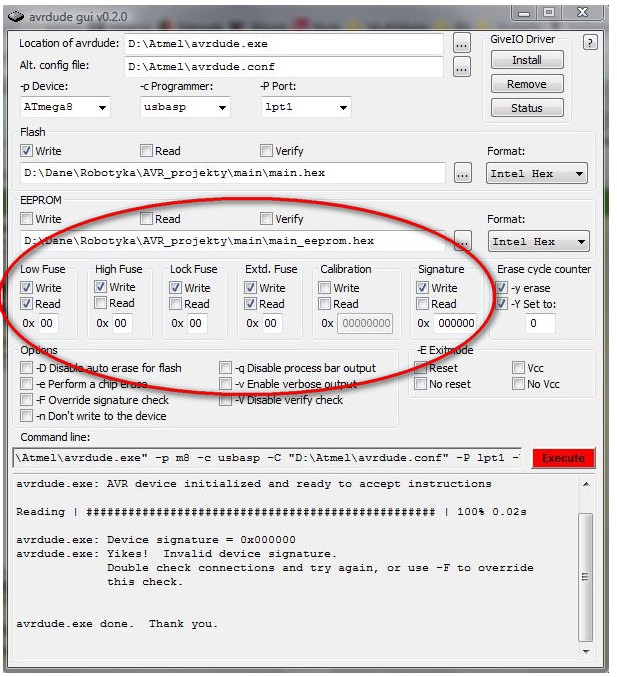Check GiveIO driver Status
Viewport: 617px width, 677px height.
527,108
